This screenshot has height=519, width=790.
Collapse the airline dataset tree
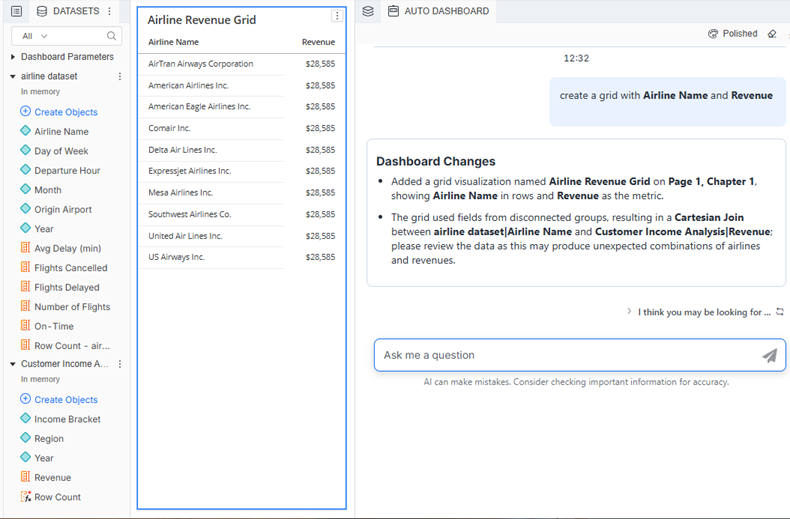pos(13,76)
